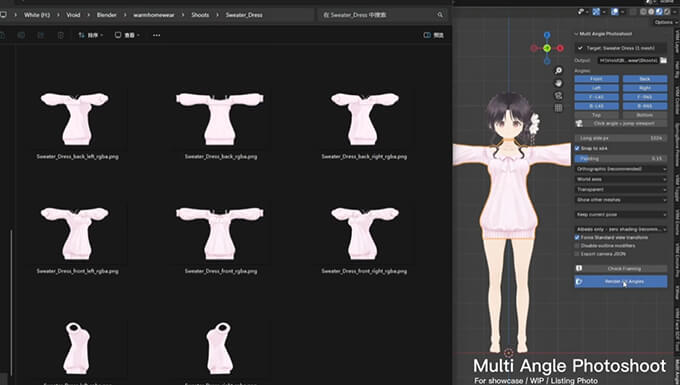Click the Output path field
The height and width of the screenshot is (385, 680).
pos(628,61)
